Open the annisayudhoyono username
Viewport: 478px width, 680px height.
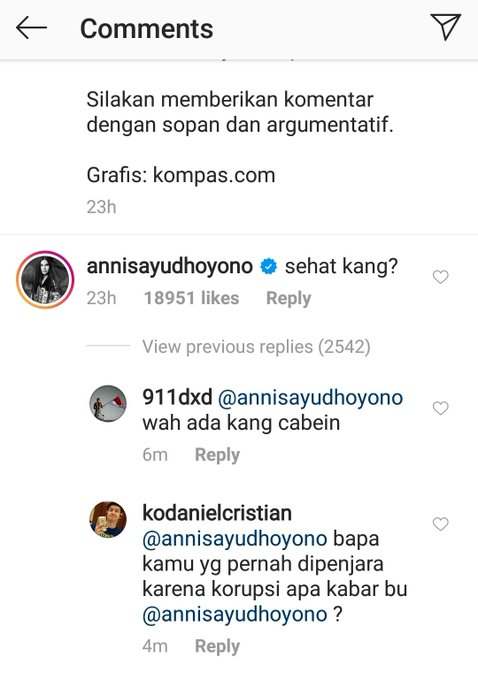[x=170, y=266]
